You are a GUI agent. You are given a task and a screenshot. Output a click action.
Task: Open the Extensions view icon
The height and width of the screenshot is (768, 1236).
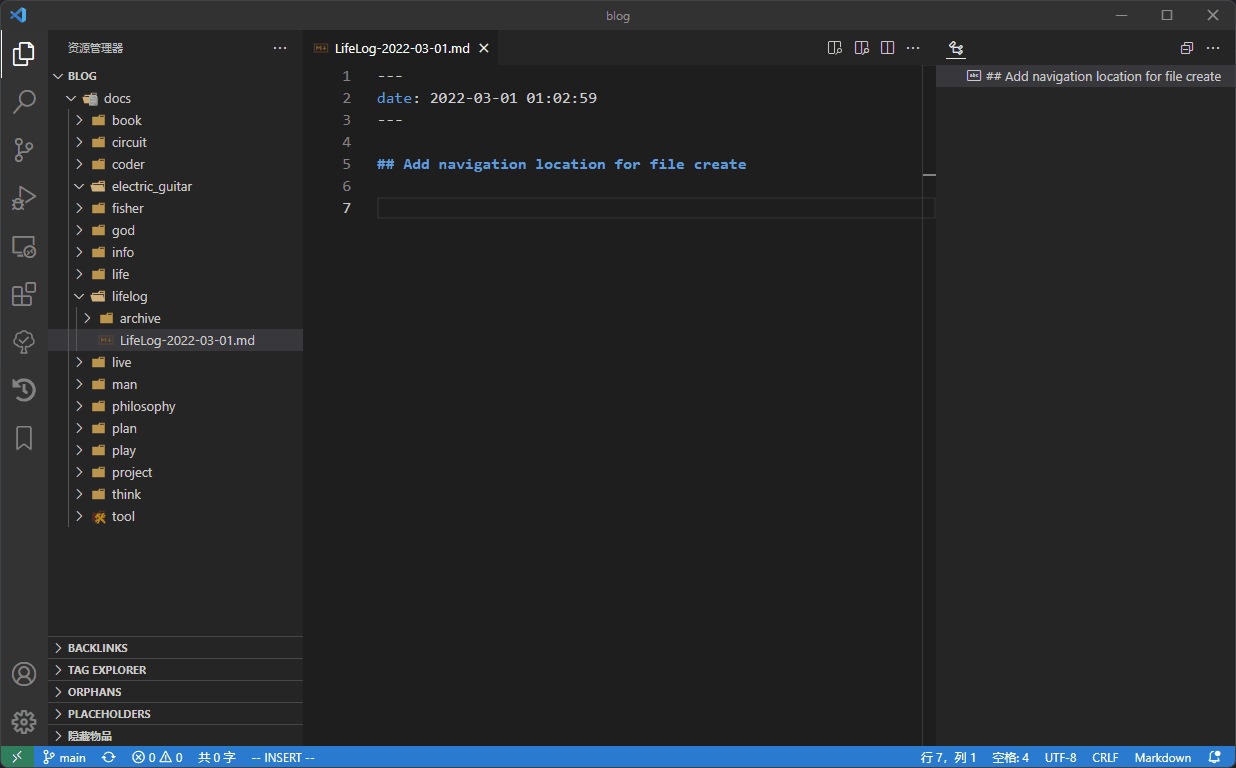tap(24, 294)
